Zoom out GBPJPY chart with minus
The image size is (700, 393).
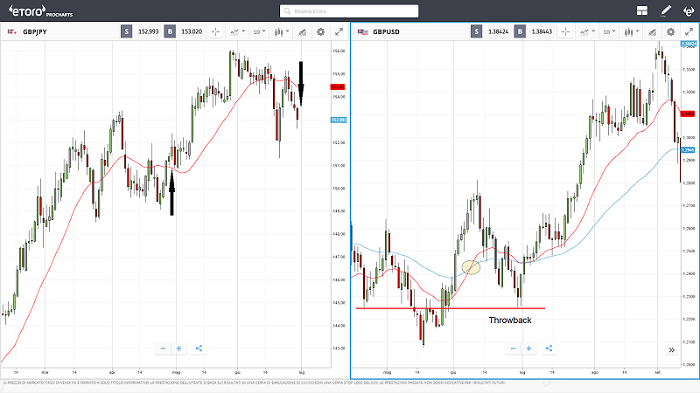pyautogui.click(x=163, y=348)
